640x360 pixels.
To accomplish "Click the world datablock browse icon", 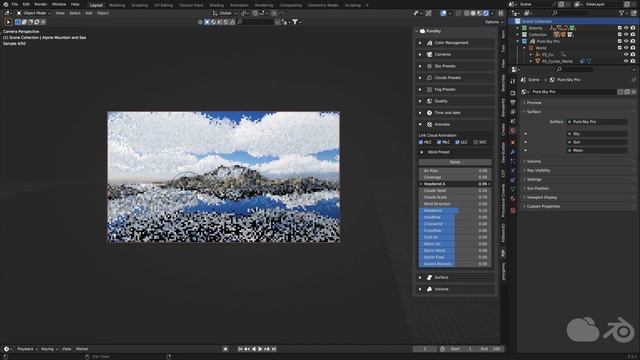I will coord(525,92).
